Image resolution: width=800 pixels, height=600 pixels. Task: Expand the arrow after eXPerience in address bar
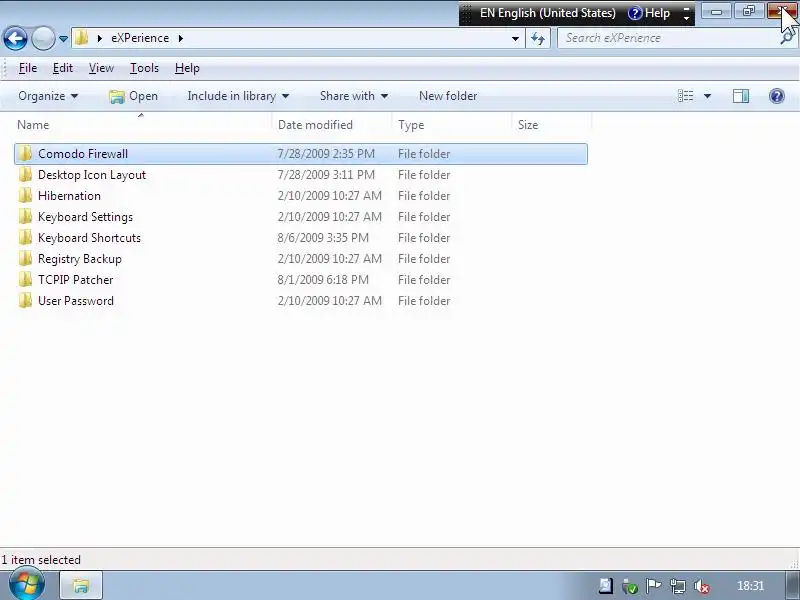click(x=181, y=38)
